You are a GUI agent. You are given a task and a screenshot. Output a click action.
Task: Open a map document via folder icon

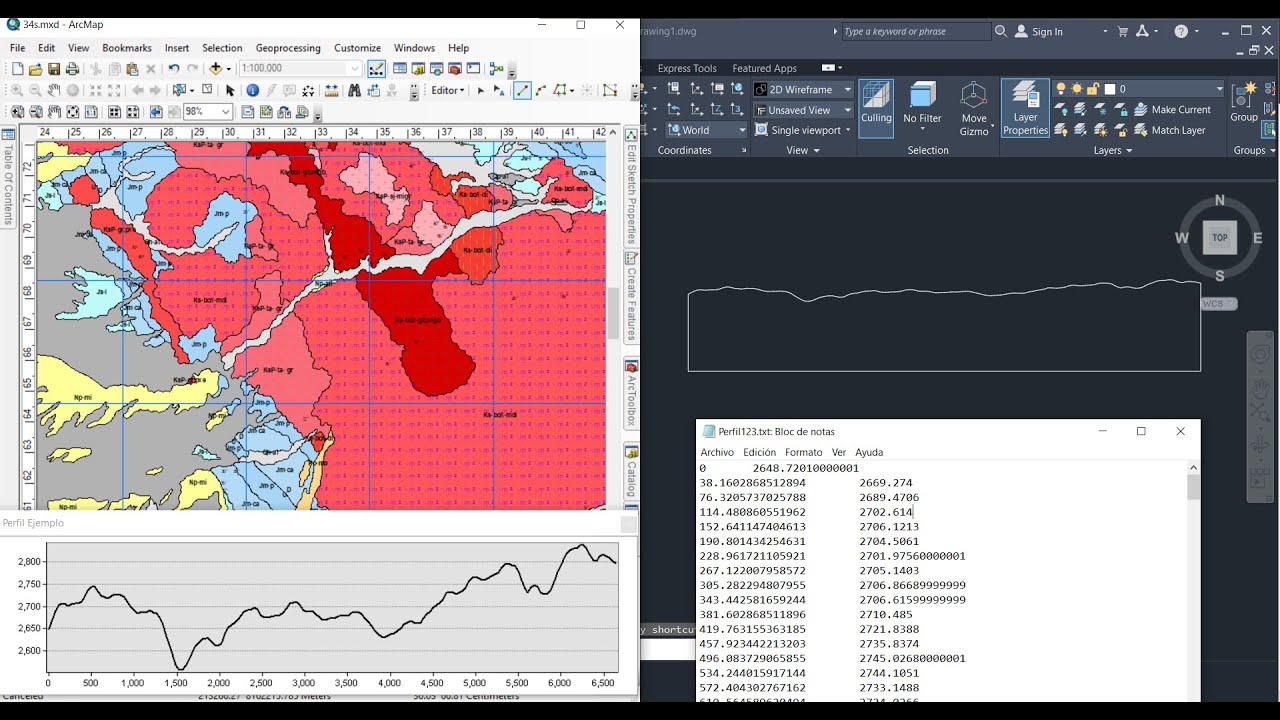35,68
